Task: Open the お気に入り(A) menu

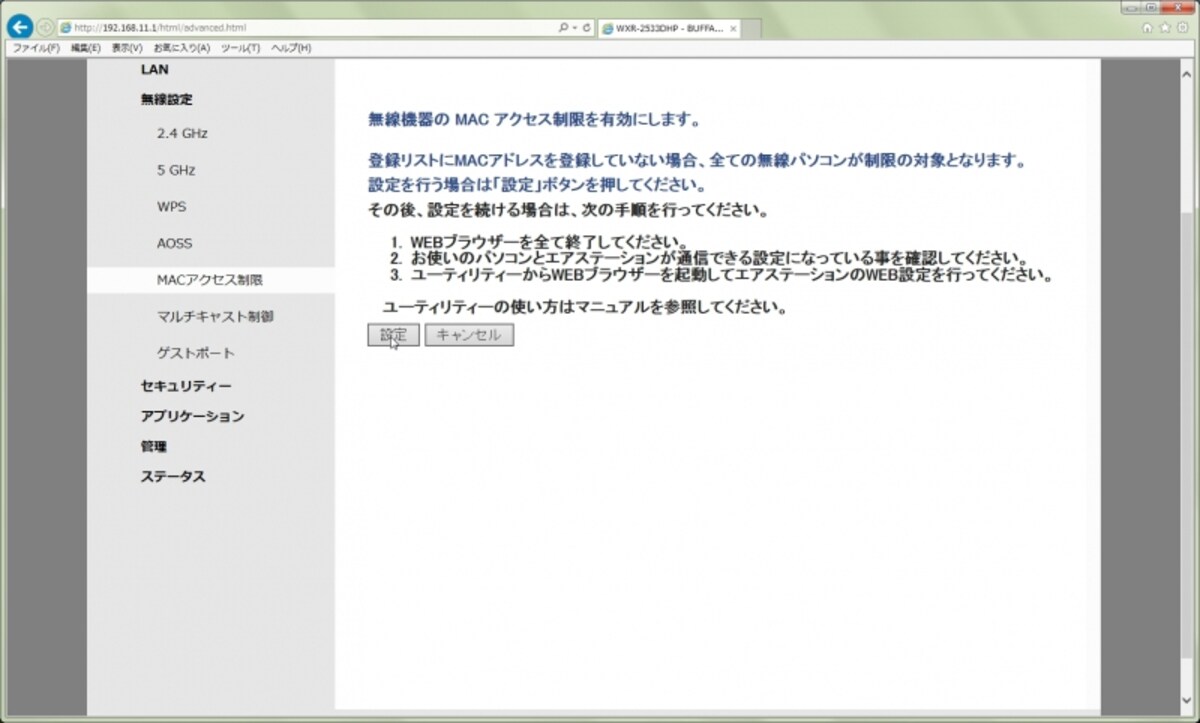Action: point(181,48)
